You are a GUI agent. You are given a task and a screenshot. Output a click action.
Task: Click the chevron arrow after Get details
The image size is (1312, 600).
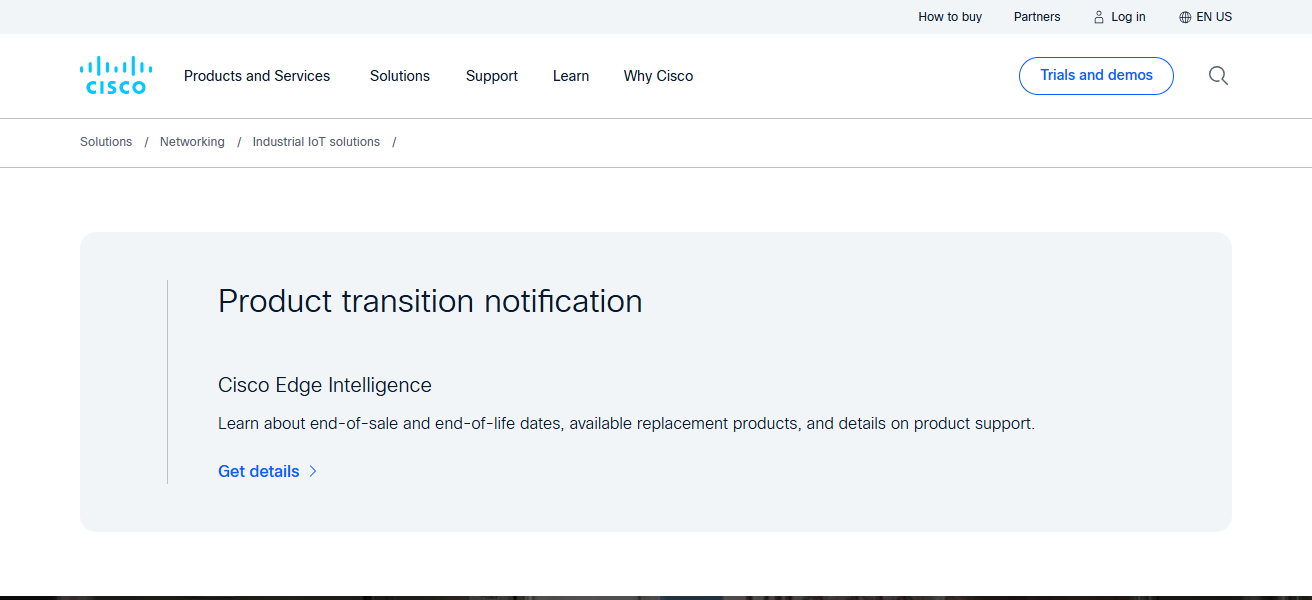coord(312,471)
